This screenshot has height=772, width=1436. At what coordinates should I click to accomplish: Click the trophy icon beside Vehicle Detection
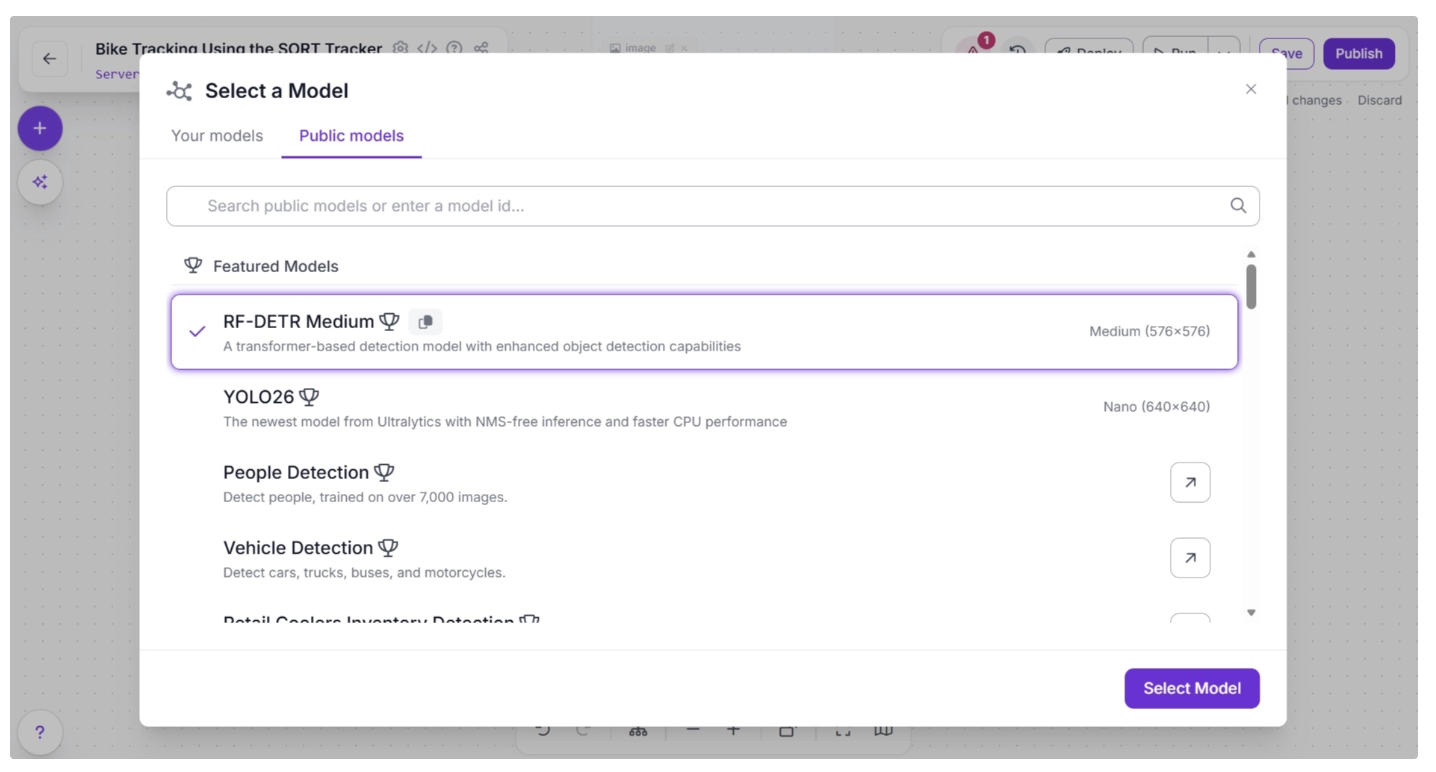click(388, 548)
